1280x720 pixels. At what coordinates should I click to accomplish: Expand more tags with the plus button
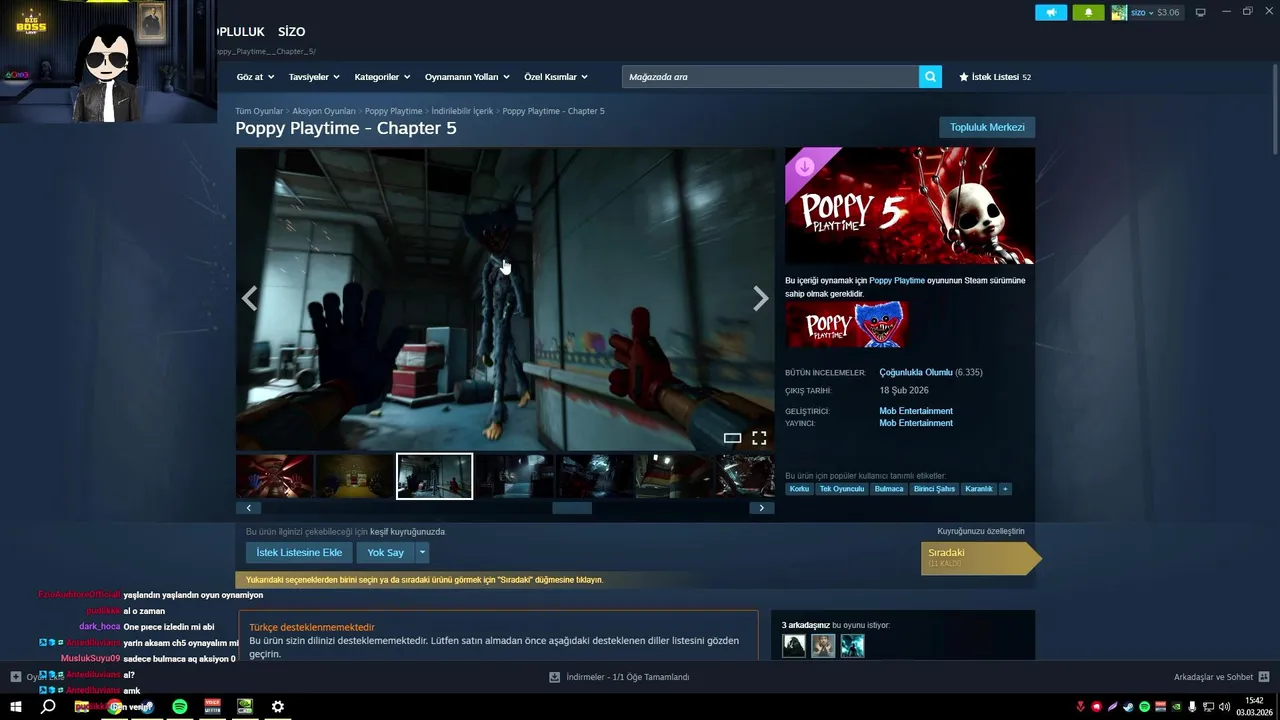[1005, 489]
